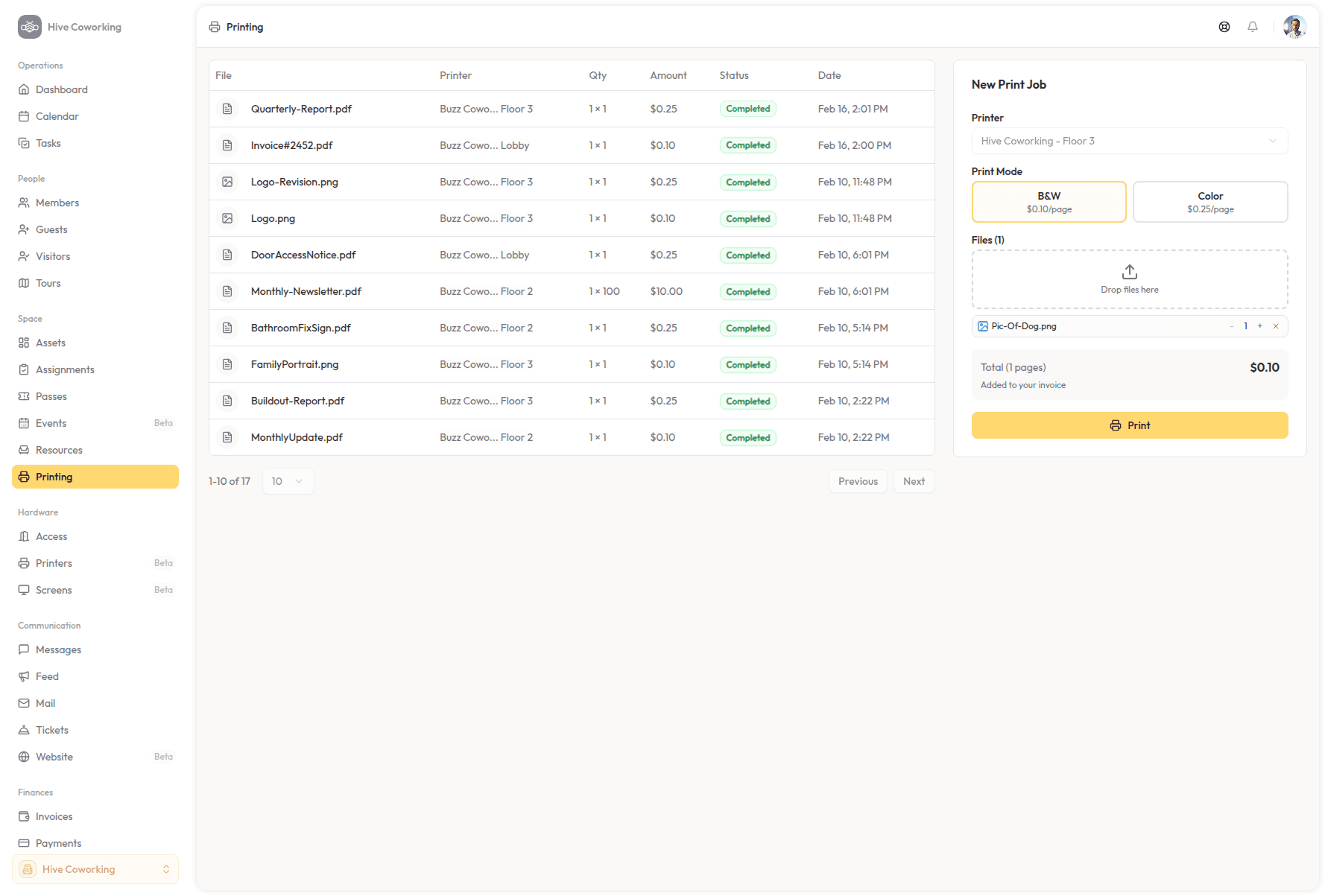Click the Status column header
This screenshot has width=1325, height=896.
pyautogui.click(x=734, y=75)
